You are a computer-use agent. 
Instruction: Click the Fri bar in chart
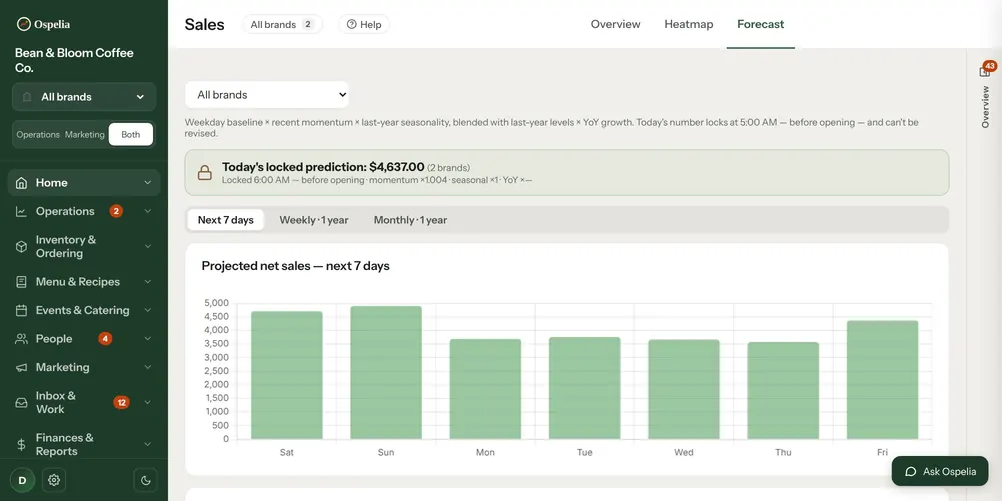click(883, 380)
